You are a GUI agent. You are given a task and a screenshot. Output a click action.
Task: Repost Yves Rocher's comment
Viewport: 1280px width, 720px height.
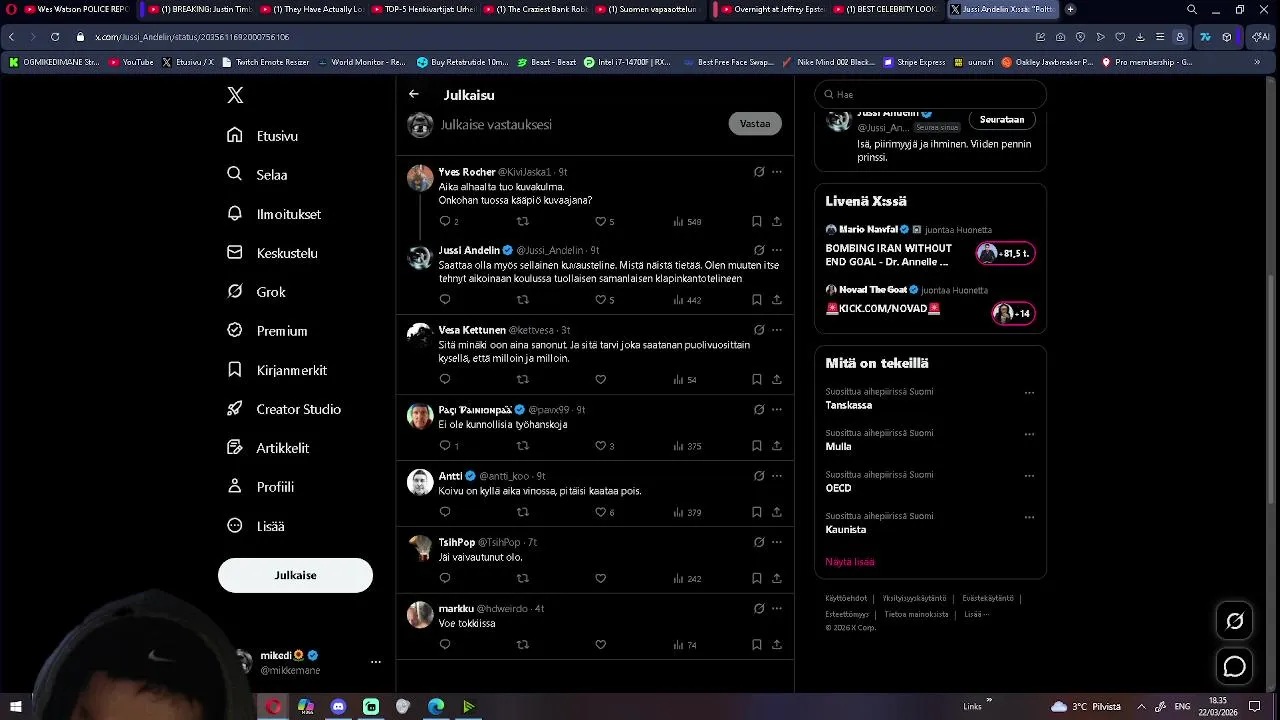(522, 221)
